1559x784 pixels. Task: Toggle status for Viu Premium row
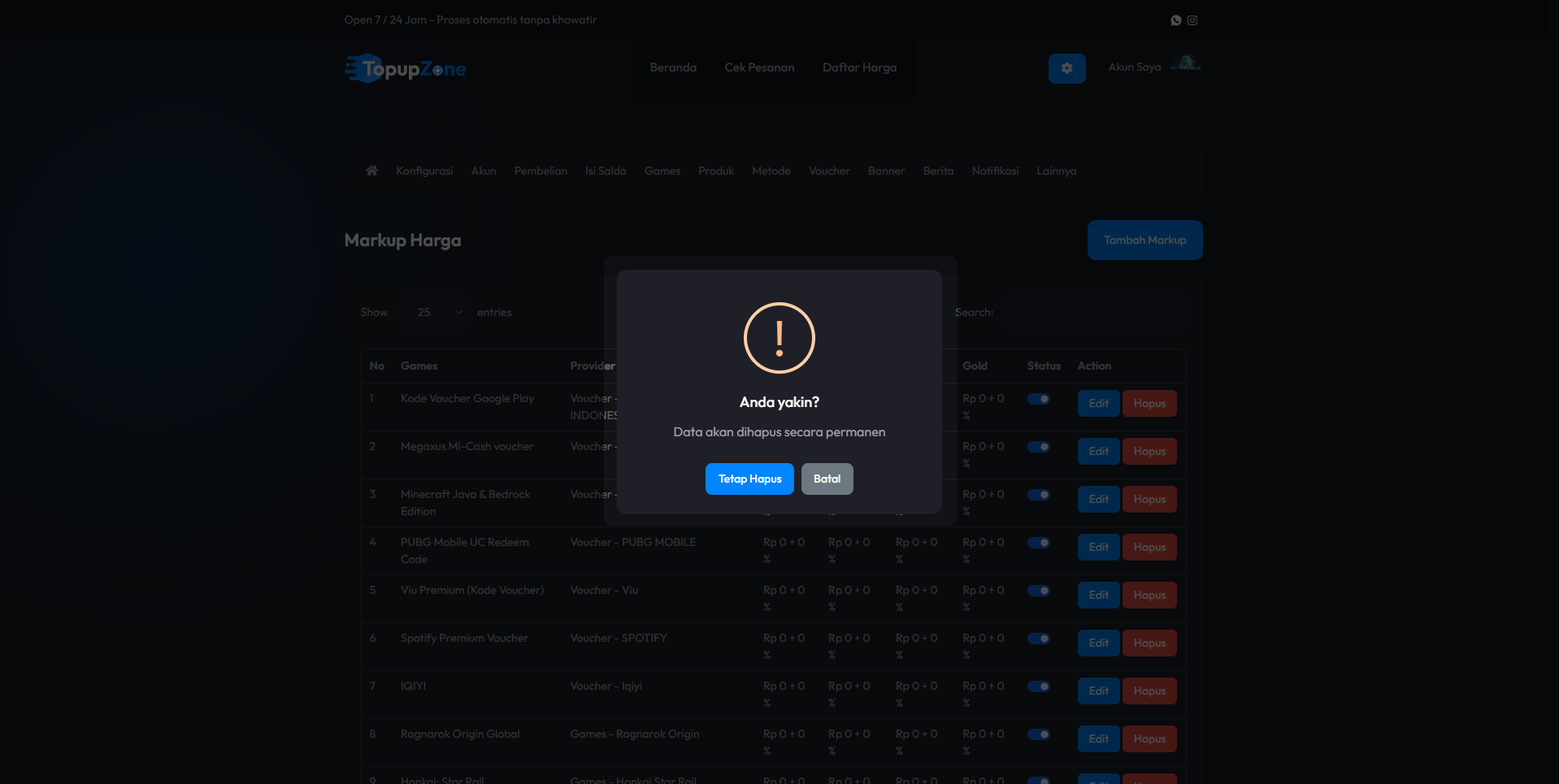pyautogui.click(x=1039, y=591)
